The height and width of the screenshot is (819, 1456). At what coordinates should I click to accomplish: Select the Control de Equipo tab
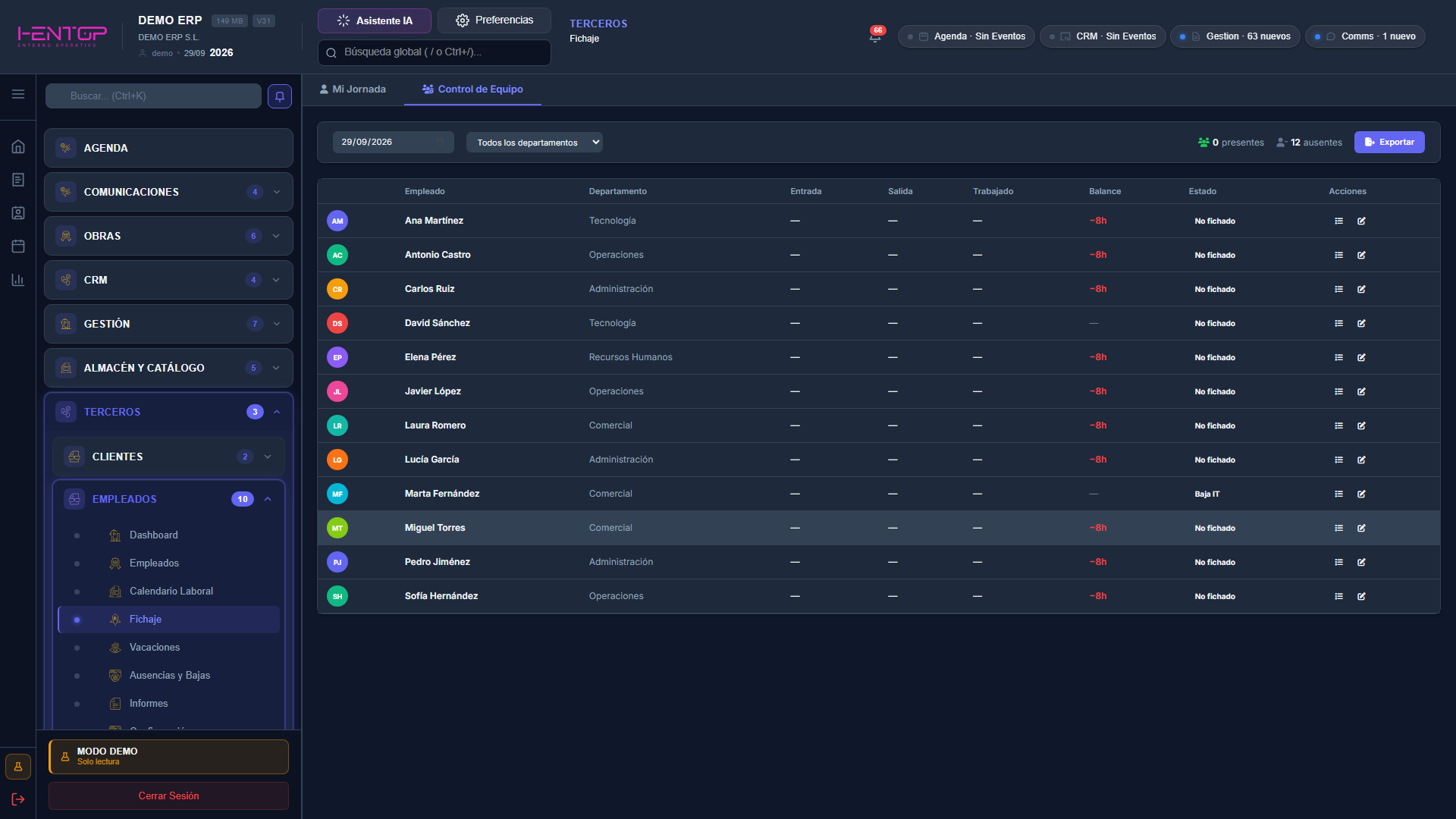click(x=472, y=89)
